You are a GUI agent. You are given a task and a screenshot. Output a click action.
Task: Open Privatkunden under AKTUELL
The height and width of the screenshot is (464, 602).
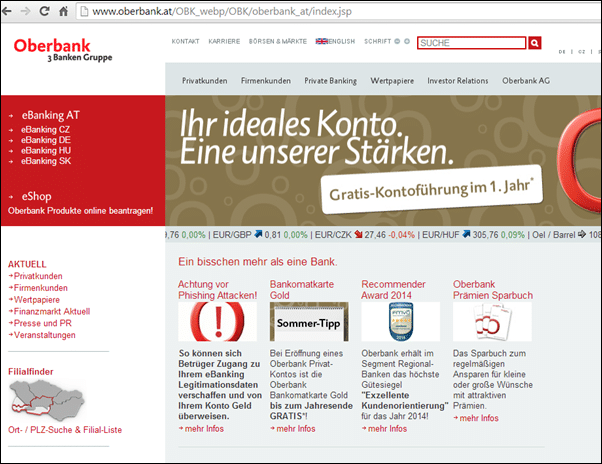(38, 276)
